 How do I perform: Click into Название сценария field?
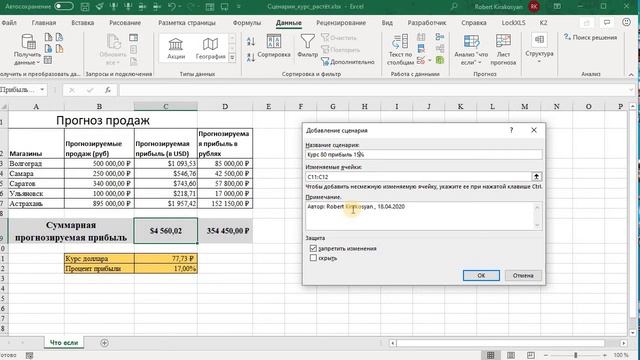tap(424, 155)
